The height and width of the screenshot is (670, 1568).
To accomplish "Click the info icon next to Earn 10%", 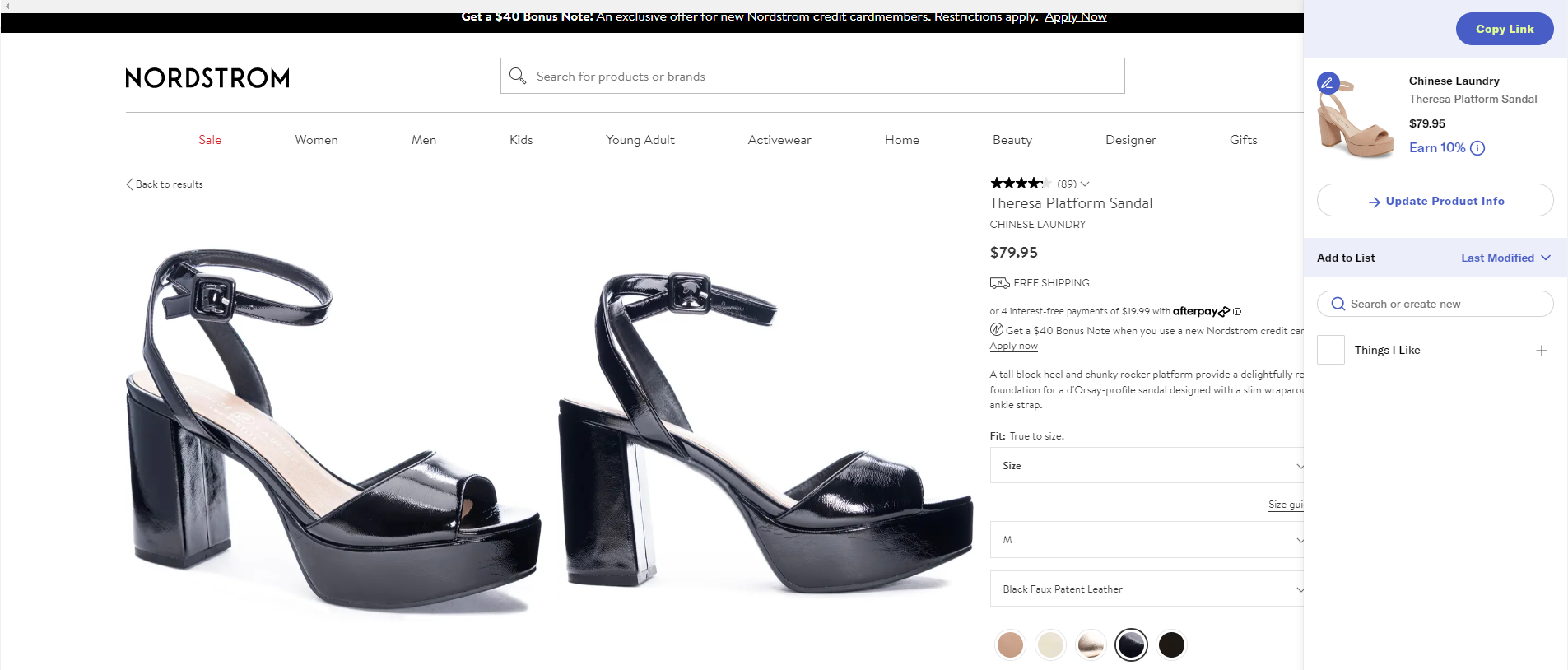I will [x=1477, y=148].
